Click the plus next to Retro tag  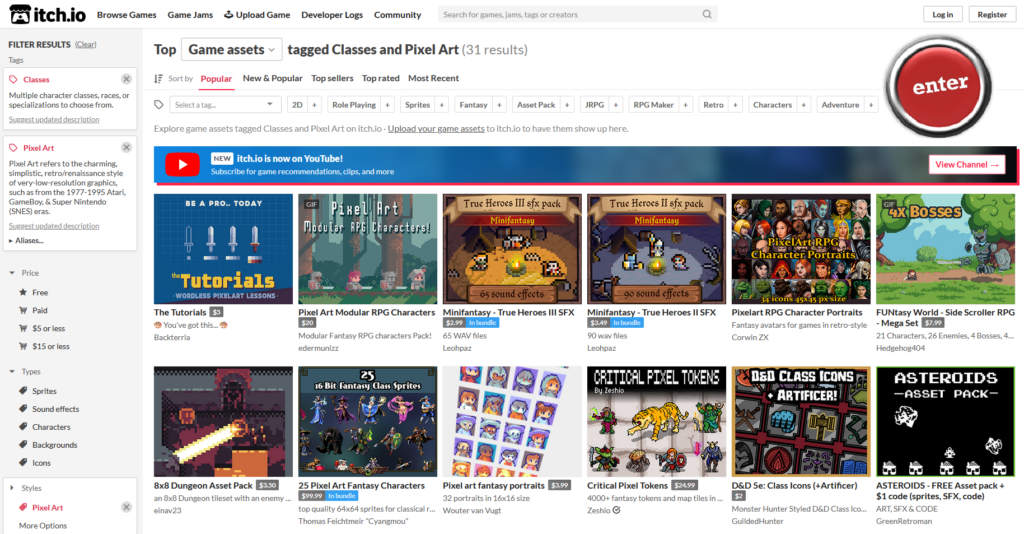(x=735, y=104)
